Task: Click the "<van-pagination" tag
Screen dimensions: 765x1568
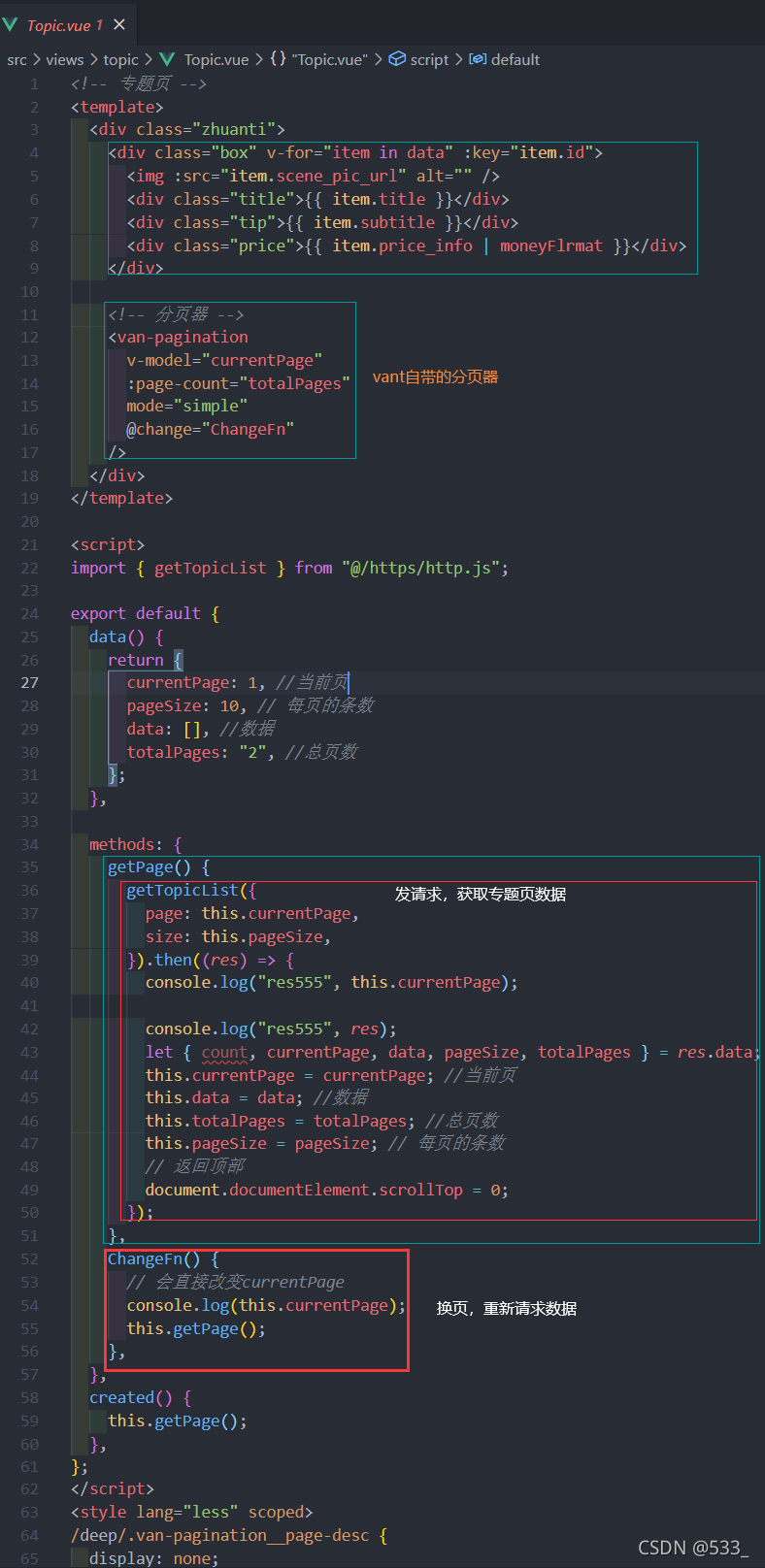Action: coord(179,338)
